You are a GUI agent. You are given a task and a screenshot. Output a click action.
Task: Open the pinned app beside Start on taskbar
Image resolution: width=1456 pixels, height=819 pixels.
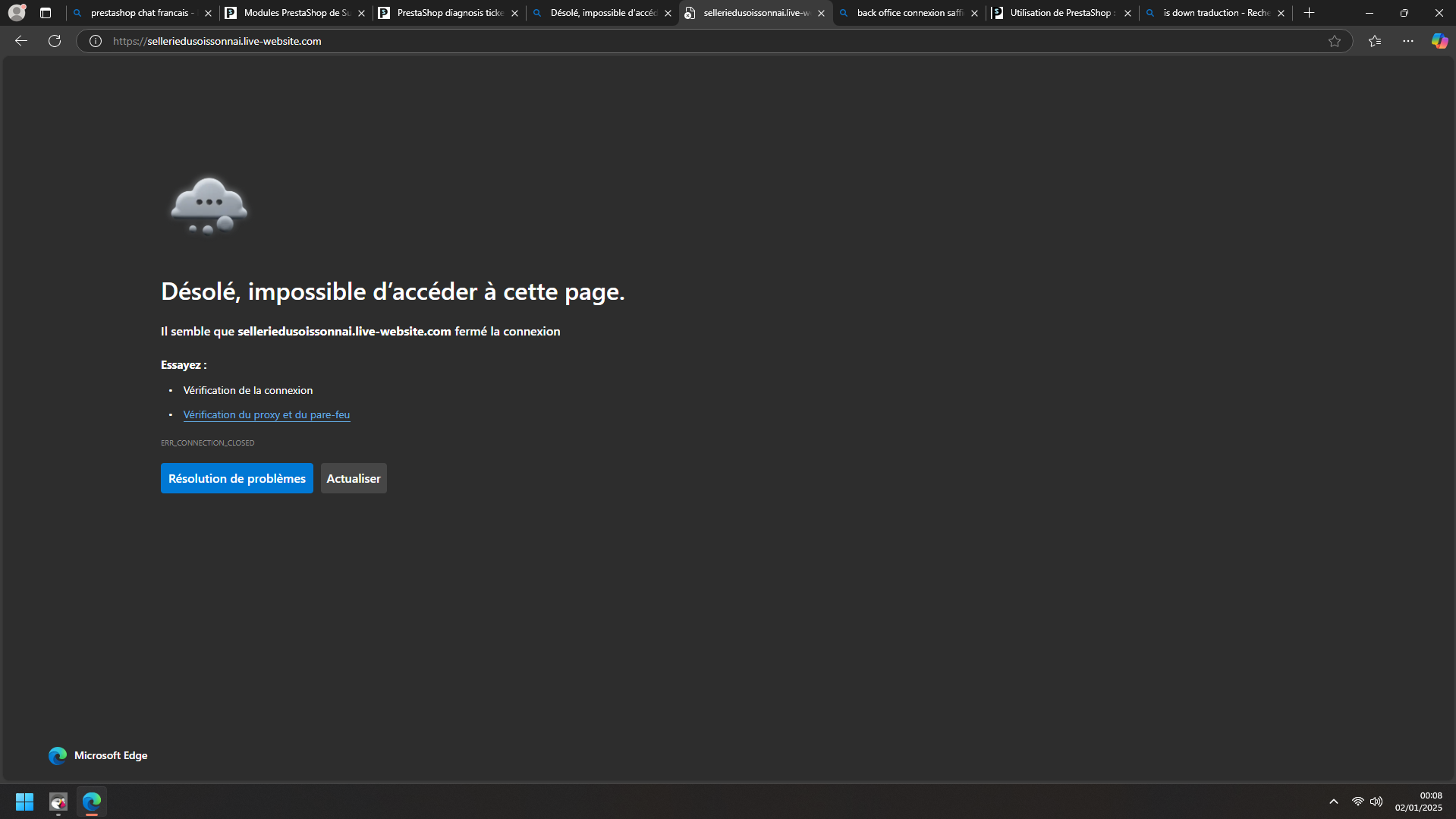click(x=58, y=802)
